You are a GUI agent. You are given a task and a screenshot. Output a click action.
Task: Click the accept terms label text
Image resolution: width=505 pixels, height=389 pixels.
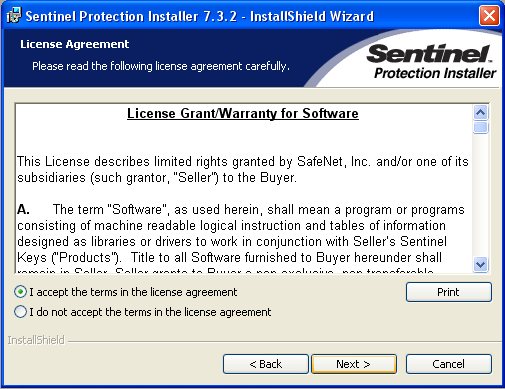click(x=133, y=292)
